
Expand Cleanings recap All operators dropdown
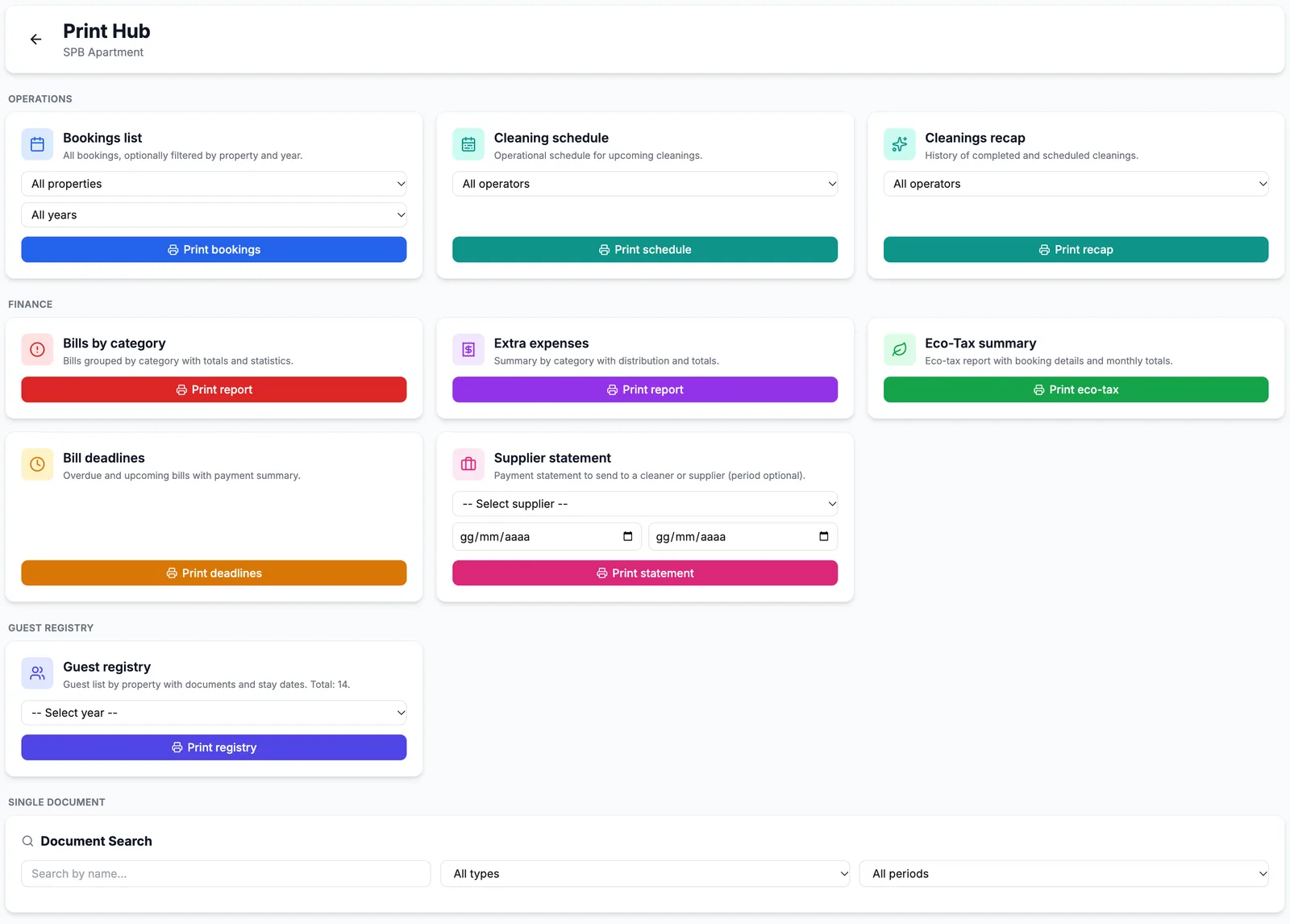pos(1076,184)
